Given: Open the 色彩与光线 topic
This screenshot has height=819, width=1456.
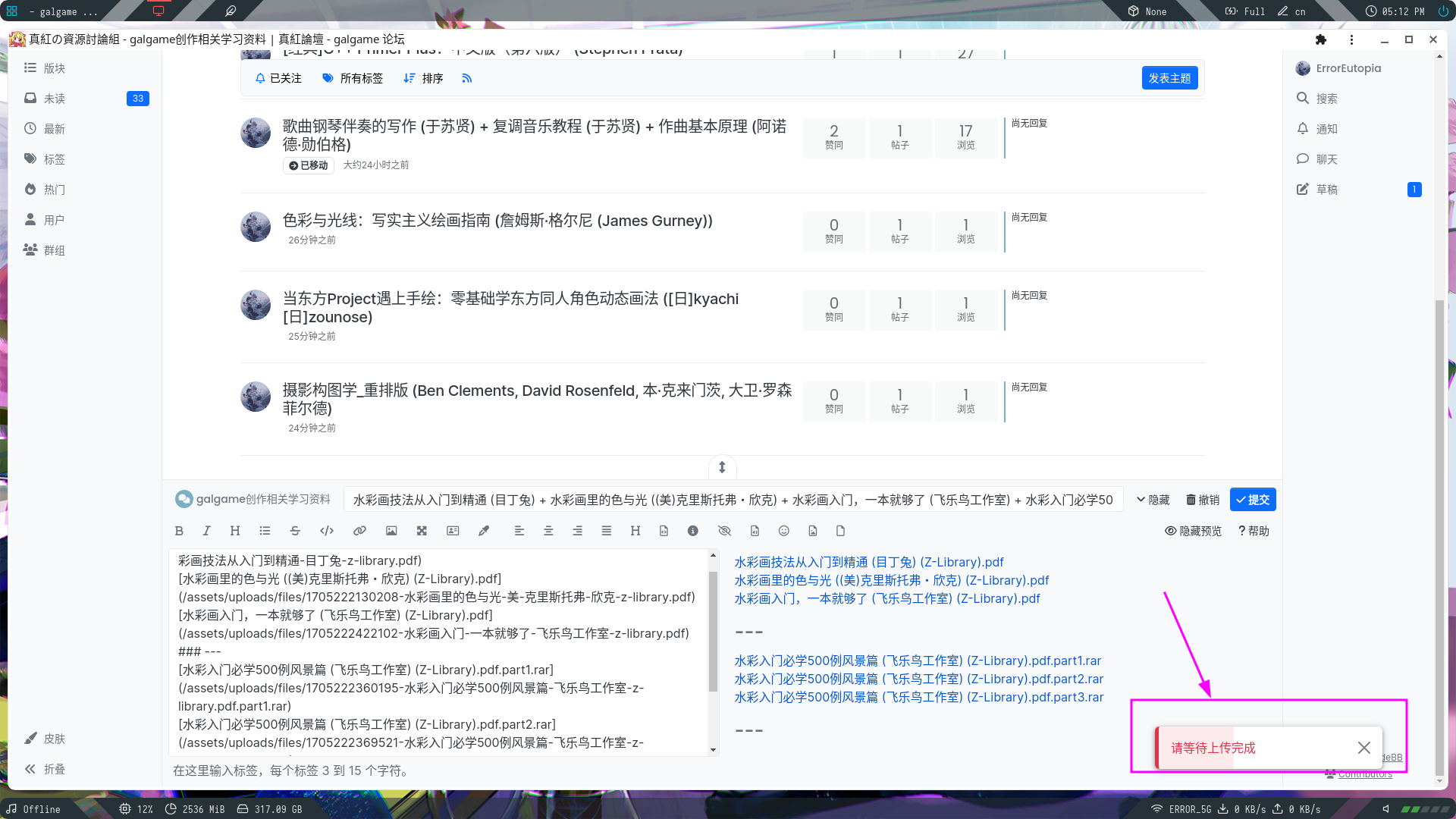Looking at the screenshot, I should [497, 221].
